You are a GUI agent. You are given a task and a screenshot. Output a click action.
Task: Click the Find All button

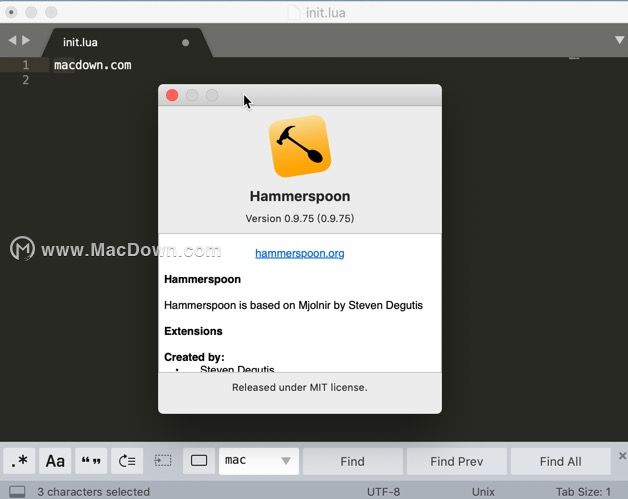pos(560,461)
